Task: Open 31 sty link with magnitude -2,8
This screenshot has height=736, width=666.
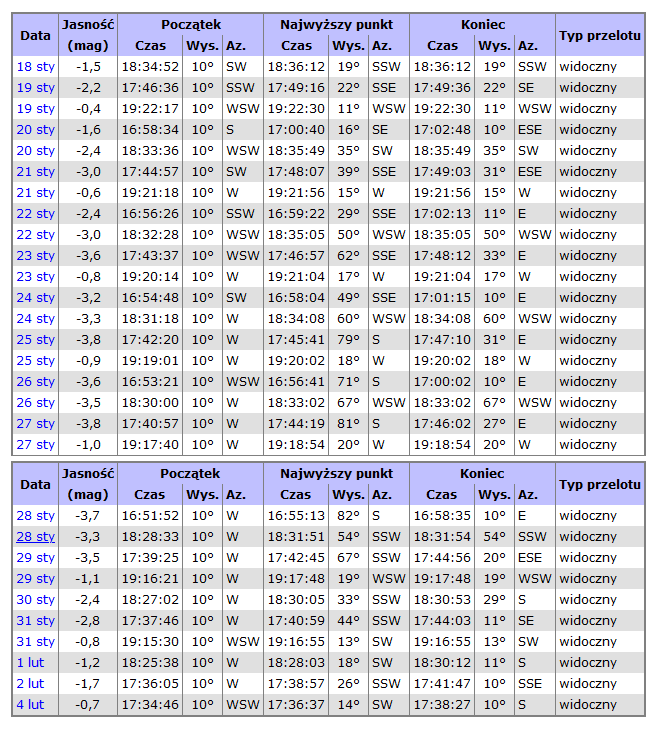Action: (x=36, y=621)
